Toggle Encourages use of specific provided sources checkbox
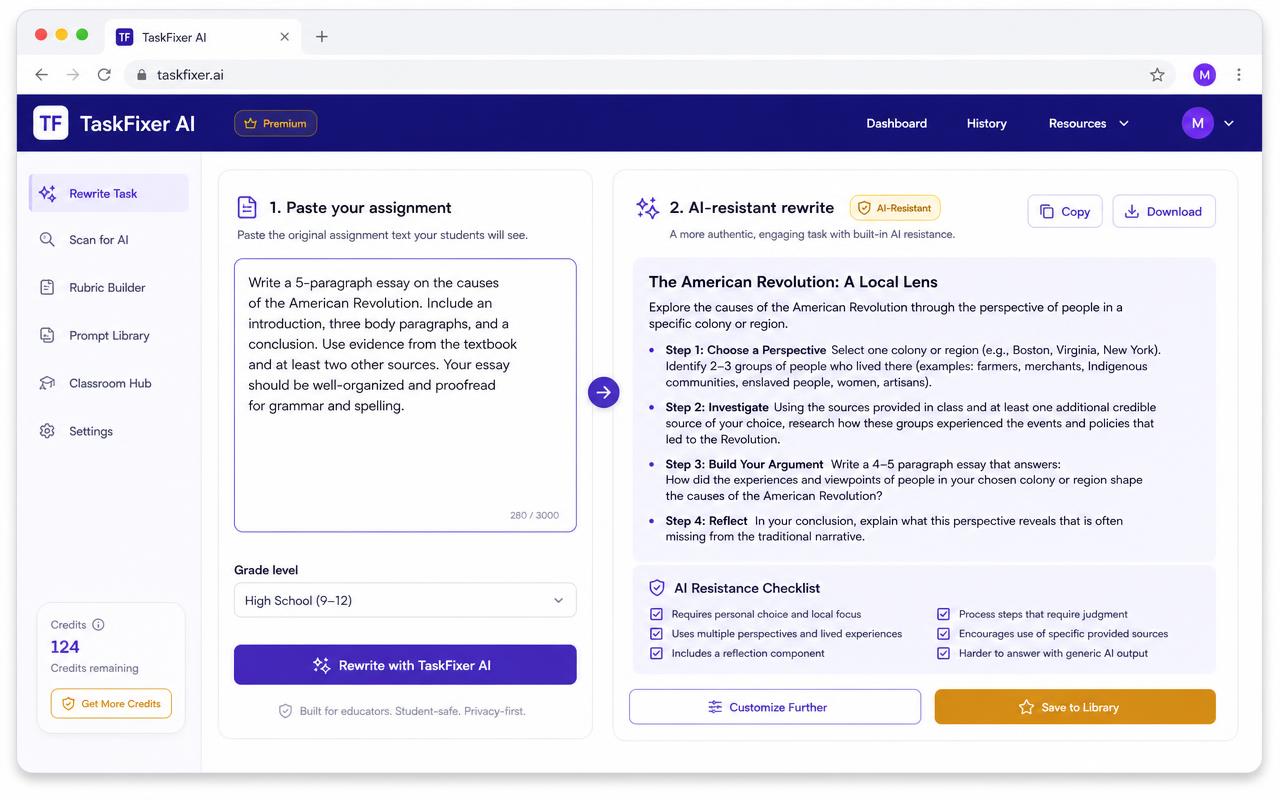The height and width of the screenshot is (800, 1280). click(943, 633)
